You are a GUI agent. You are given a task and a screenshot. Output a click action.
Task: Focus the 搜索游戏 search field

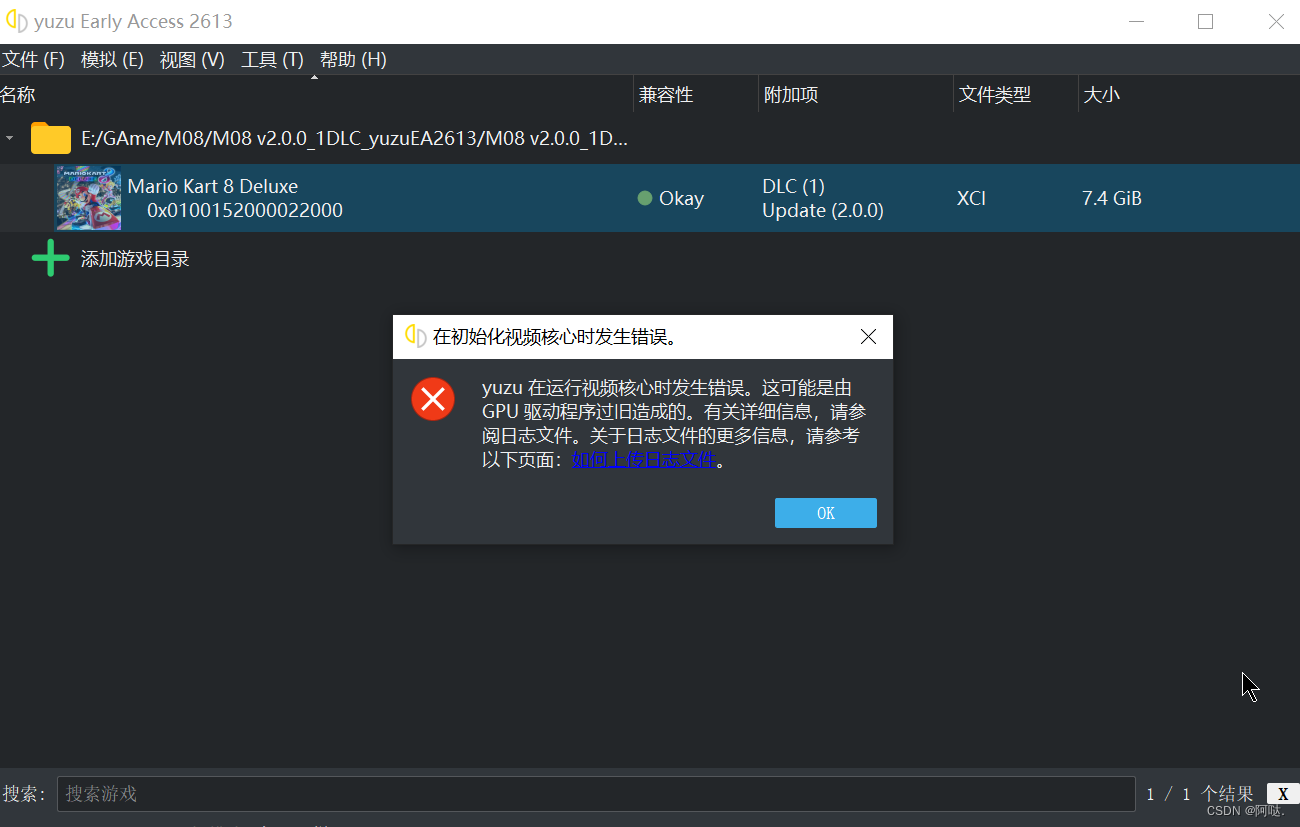596,794
